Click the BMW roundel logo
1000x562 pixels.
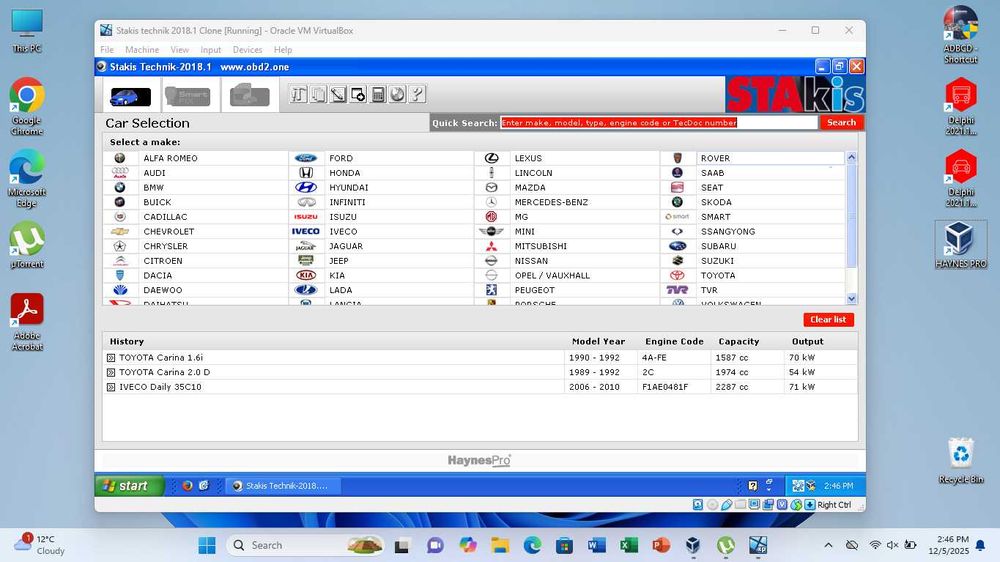tap(120, 188)
